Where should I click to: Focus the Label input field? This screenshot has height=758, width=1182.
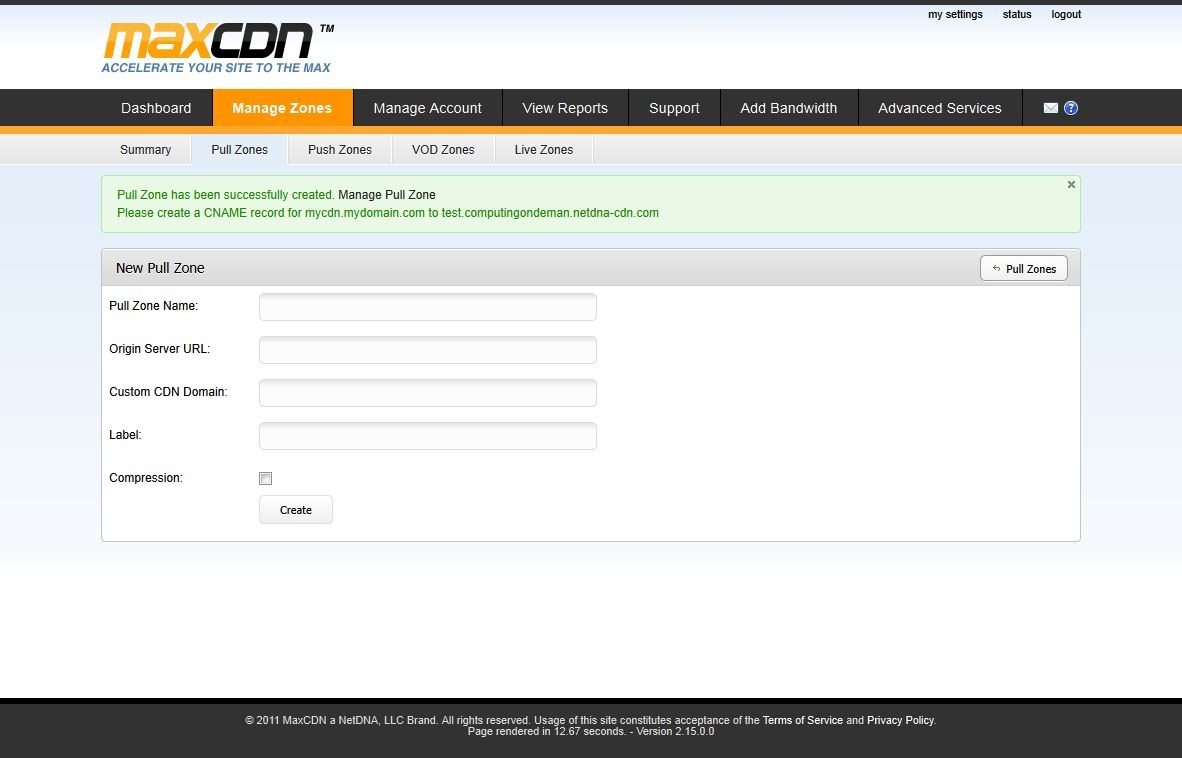point(427,436)
